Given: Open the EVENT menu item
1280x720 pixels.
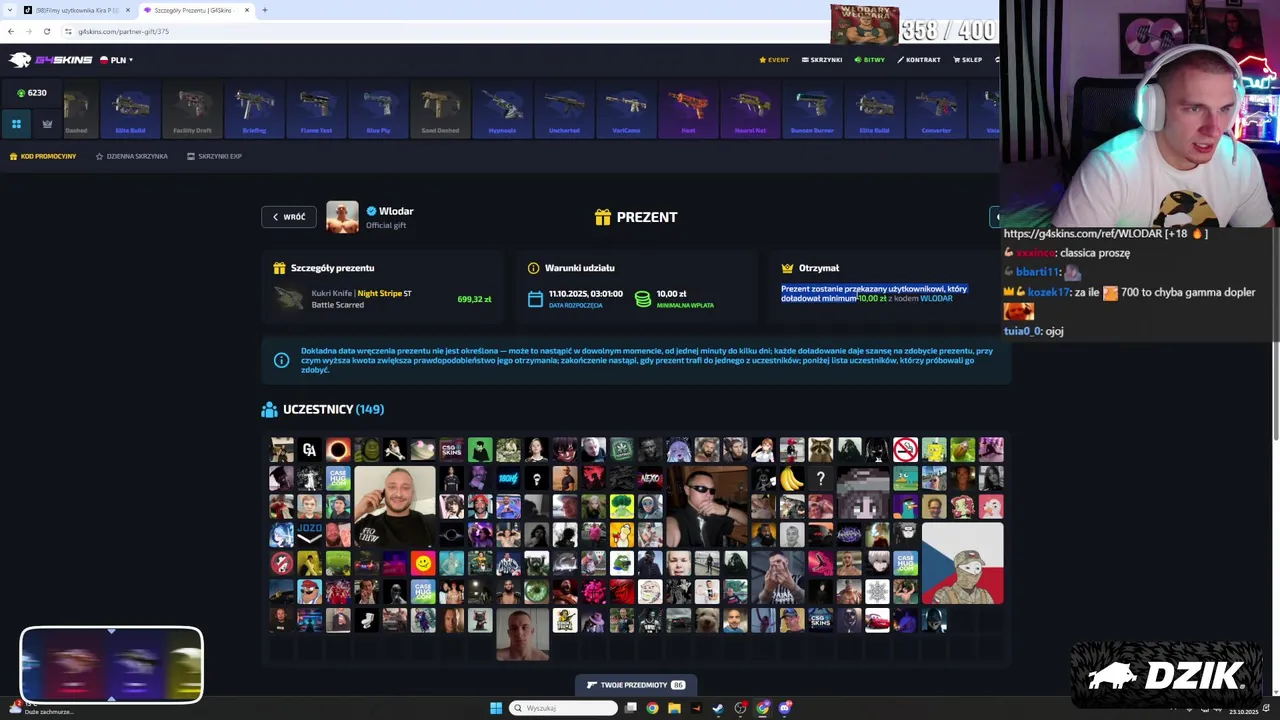Looking at the screenshot, I should 774,60.
